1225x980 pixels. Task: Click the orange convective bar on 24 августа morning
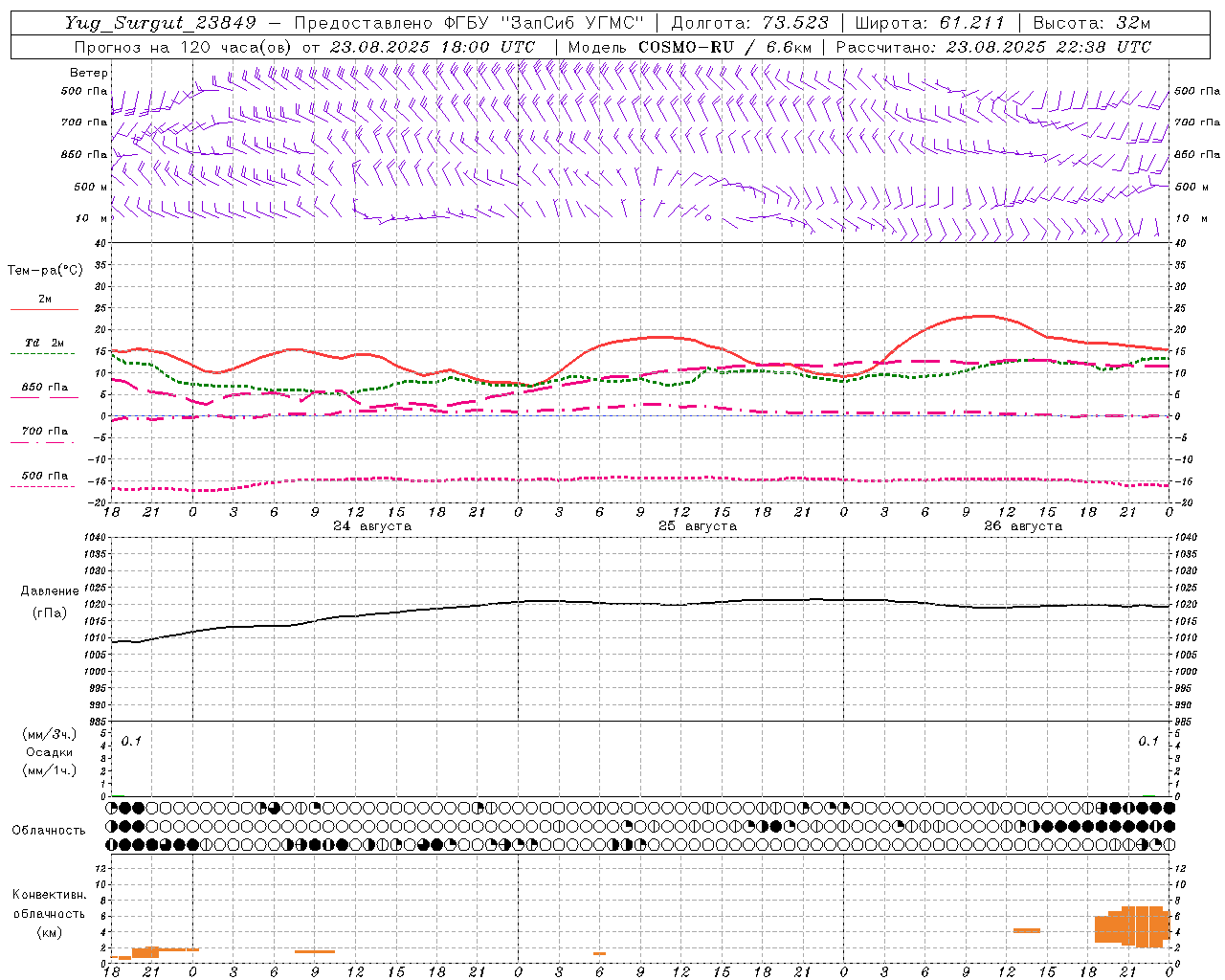tap(315, 951)
